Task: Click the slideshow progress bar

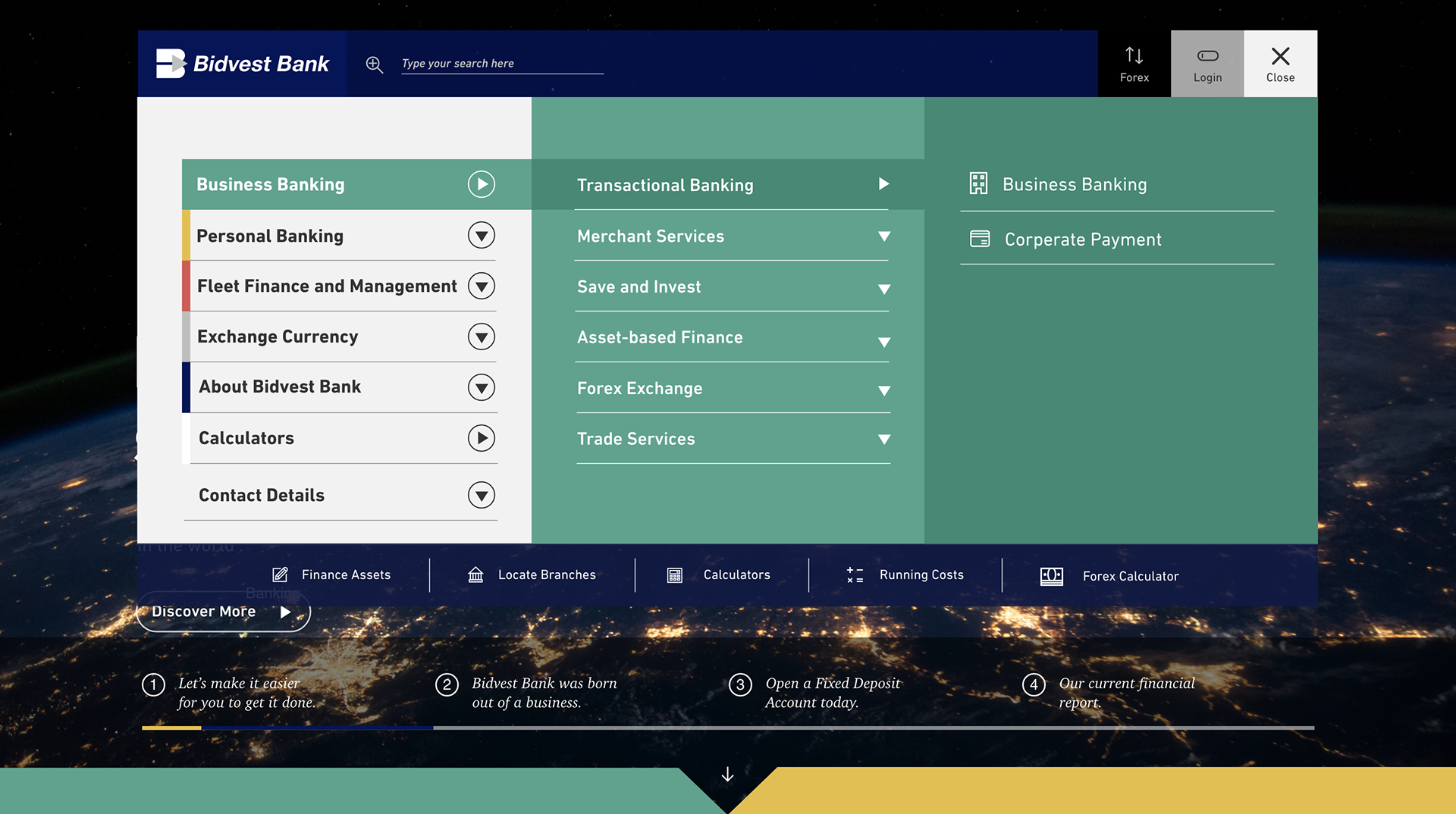Action: 728,728
